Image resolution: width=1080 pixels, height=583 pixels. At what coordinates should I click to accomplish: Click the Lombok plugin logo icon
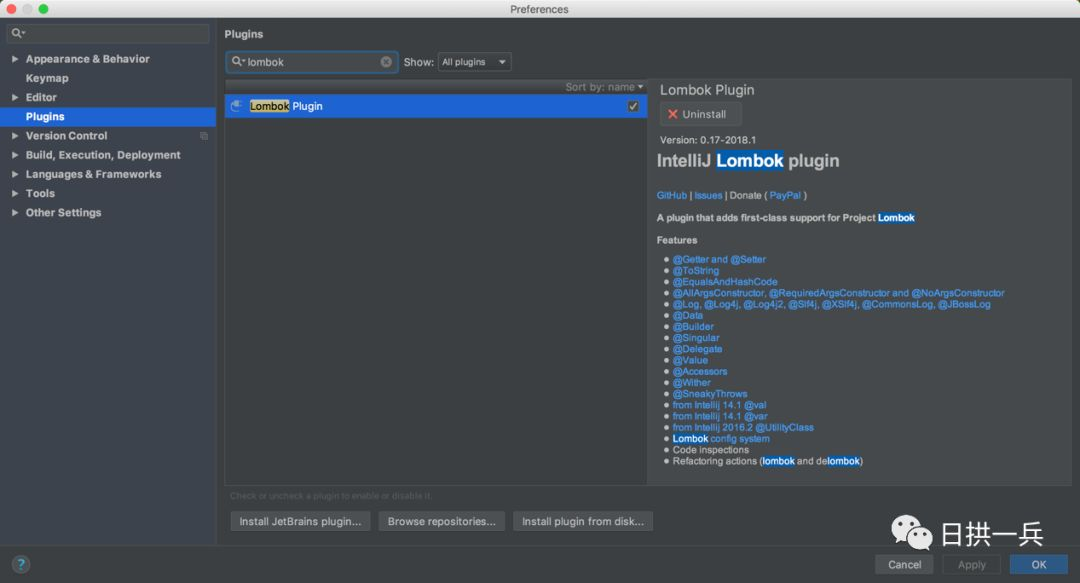[x=236, y=106]
